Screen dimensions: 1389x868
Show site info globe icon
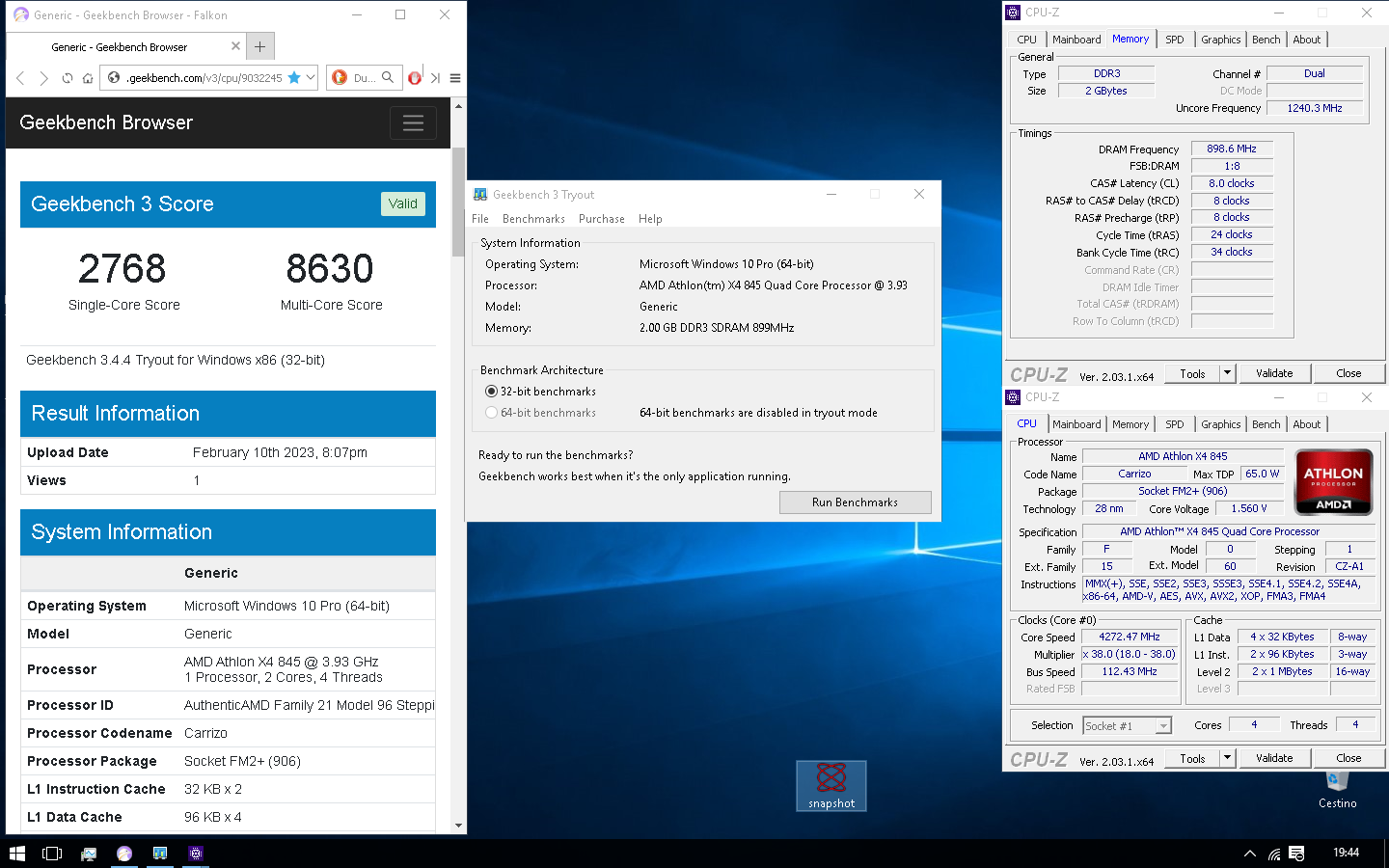point(114,78)
